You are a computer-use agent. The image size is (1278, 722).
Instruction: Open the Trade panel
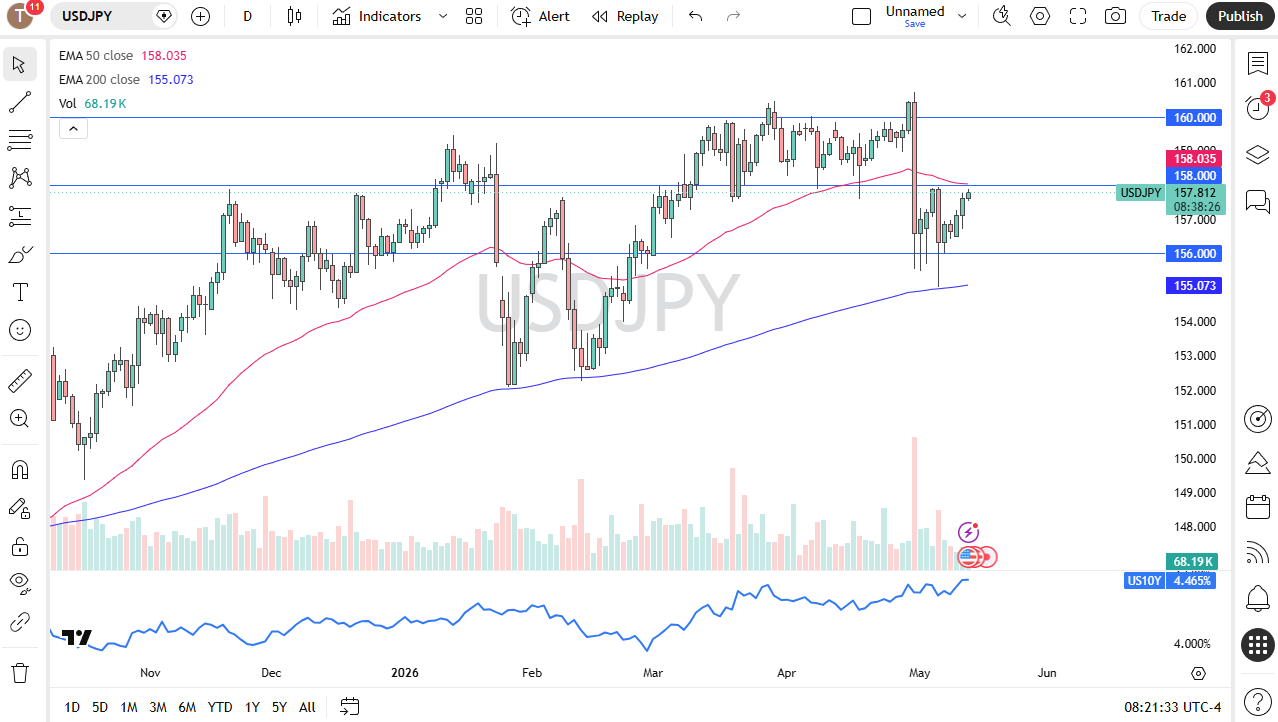pyautogui.click(x=1168, y=16)
